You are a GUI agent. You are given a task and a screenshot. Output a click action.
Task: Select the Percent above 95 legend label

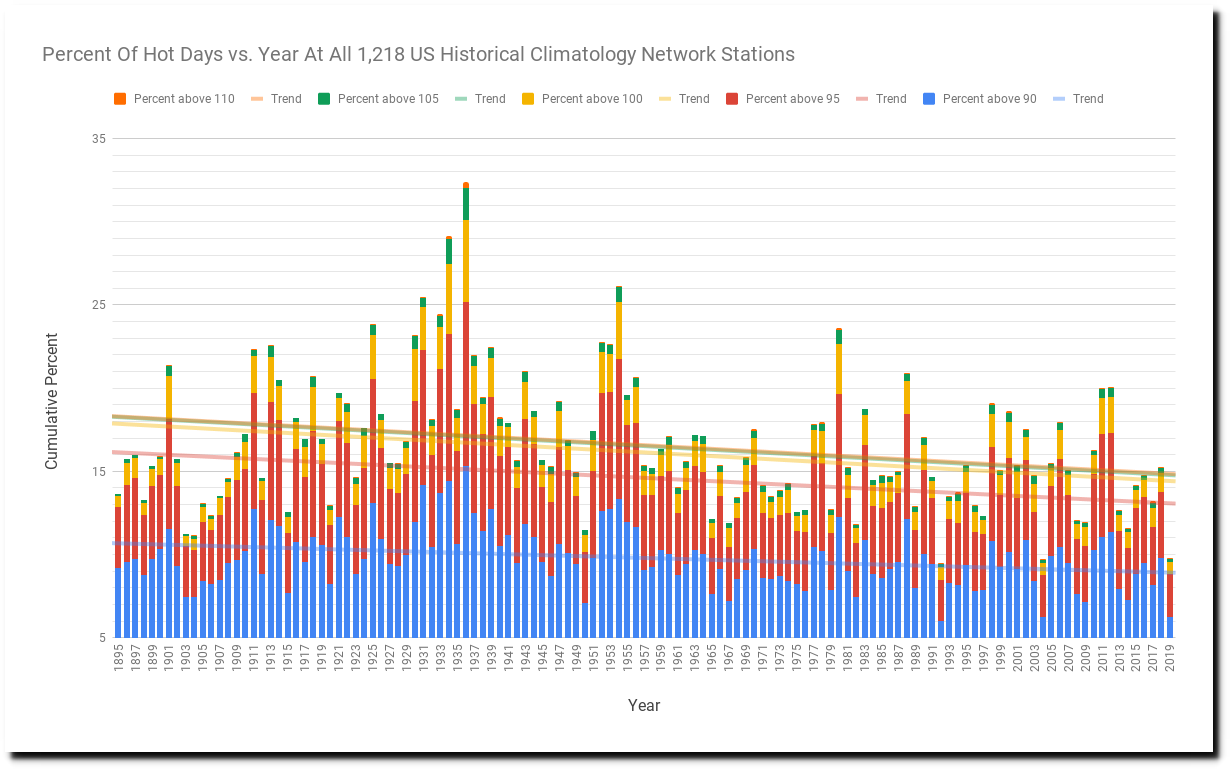[792, 99]
